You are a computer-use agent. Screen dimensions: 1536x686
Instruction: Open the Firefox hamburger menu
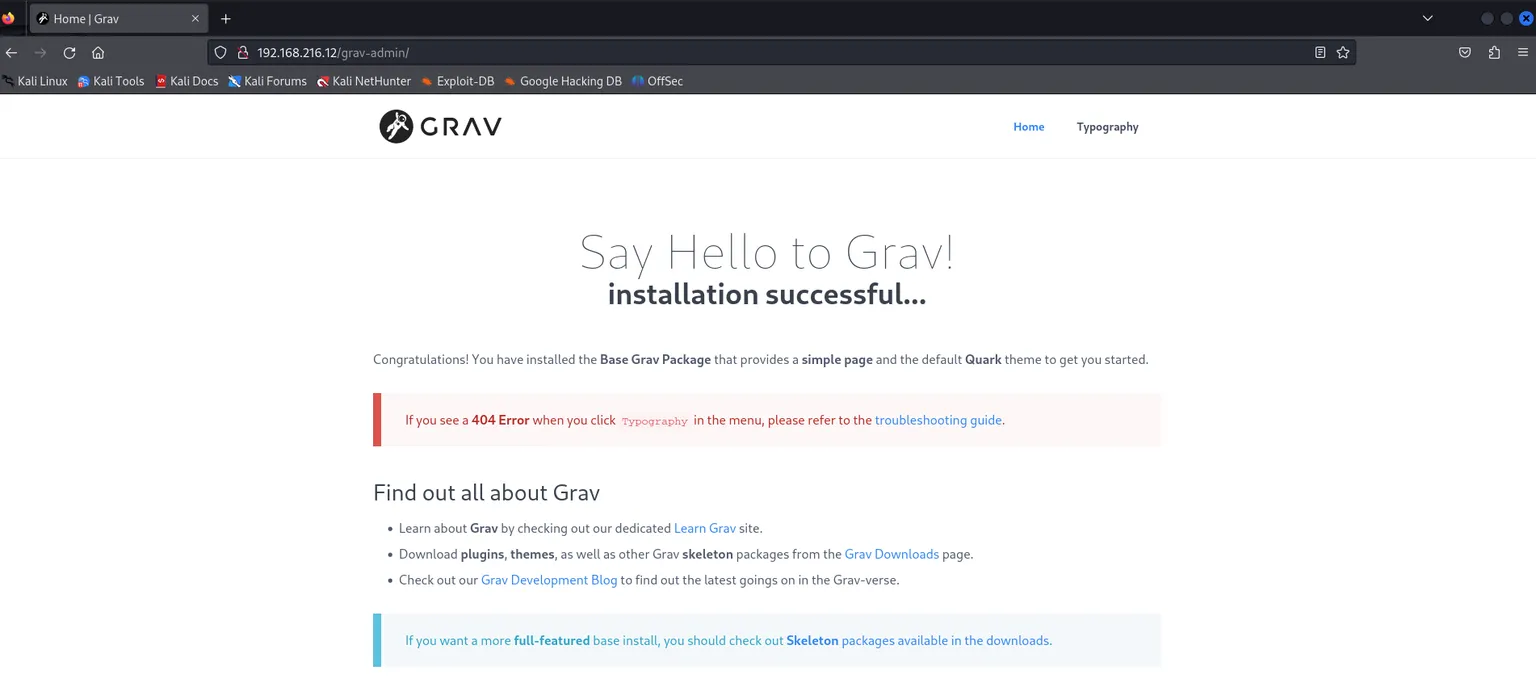(x=1524, y=53)
